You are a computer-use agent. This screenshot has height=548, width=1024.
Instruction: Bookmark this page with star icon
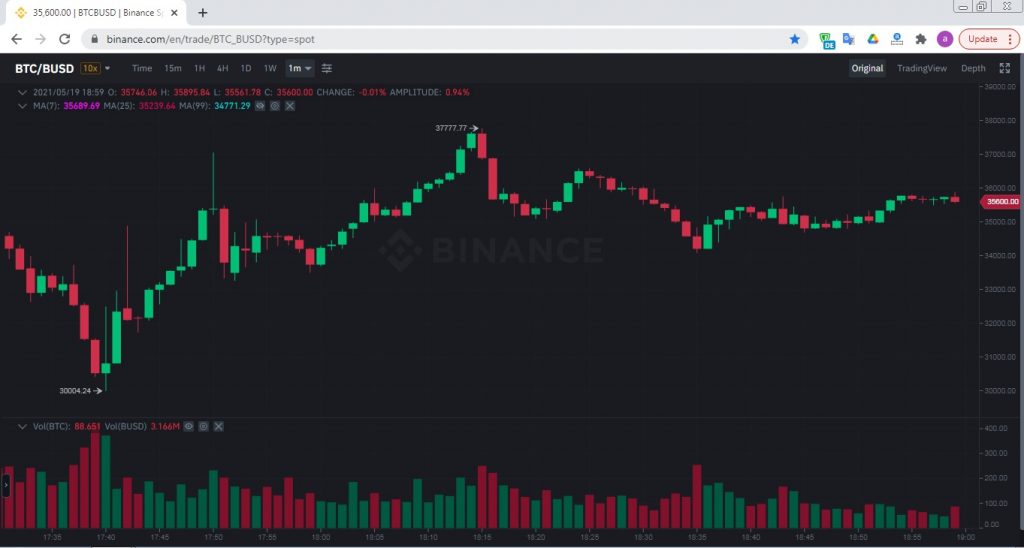(x=795, y=39)
